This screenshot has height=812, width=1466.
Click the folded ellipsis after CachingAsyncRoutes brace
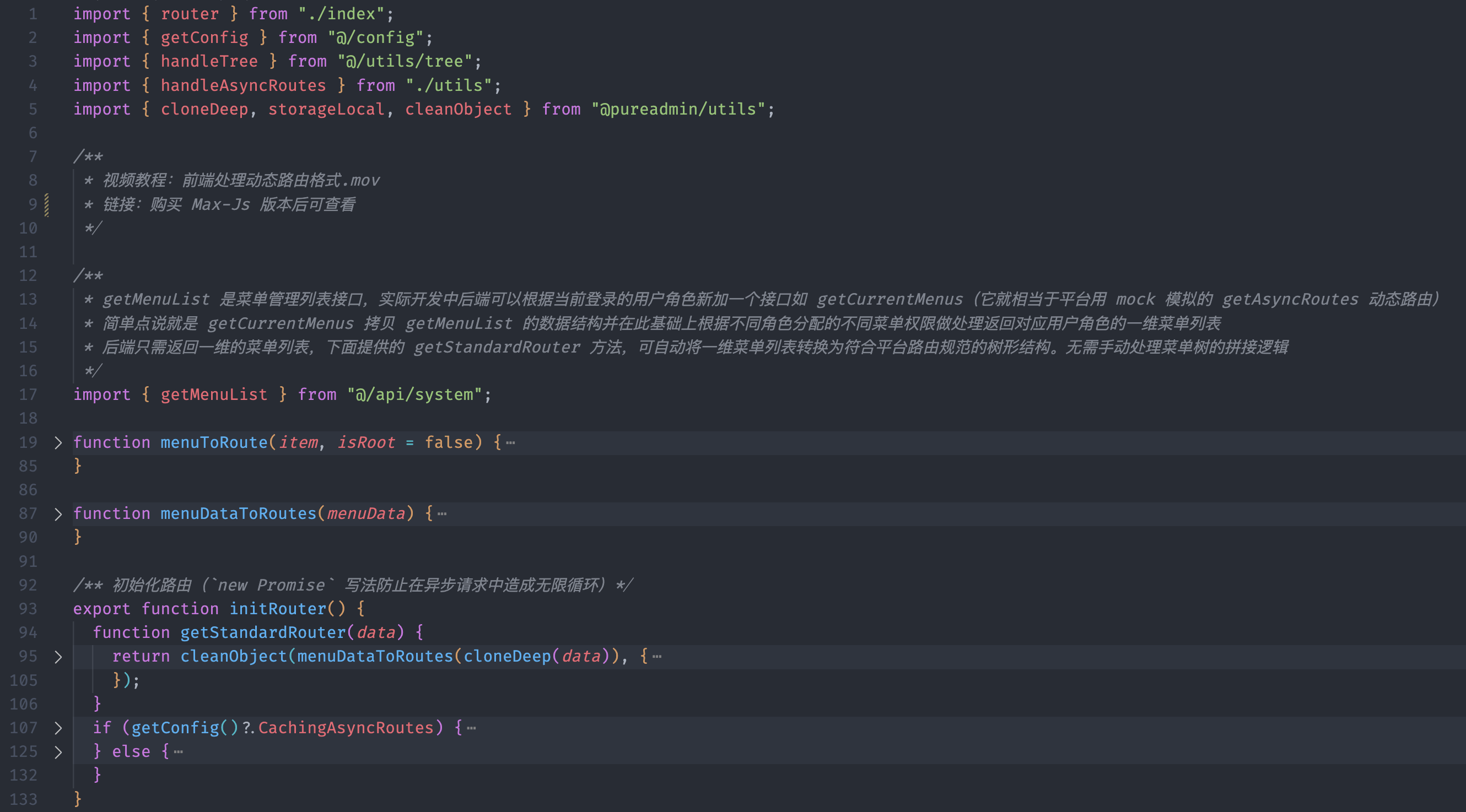(471, 728)
